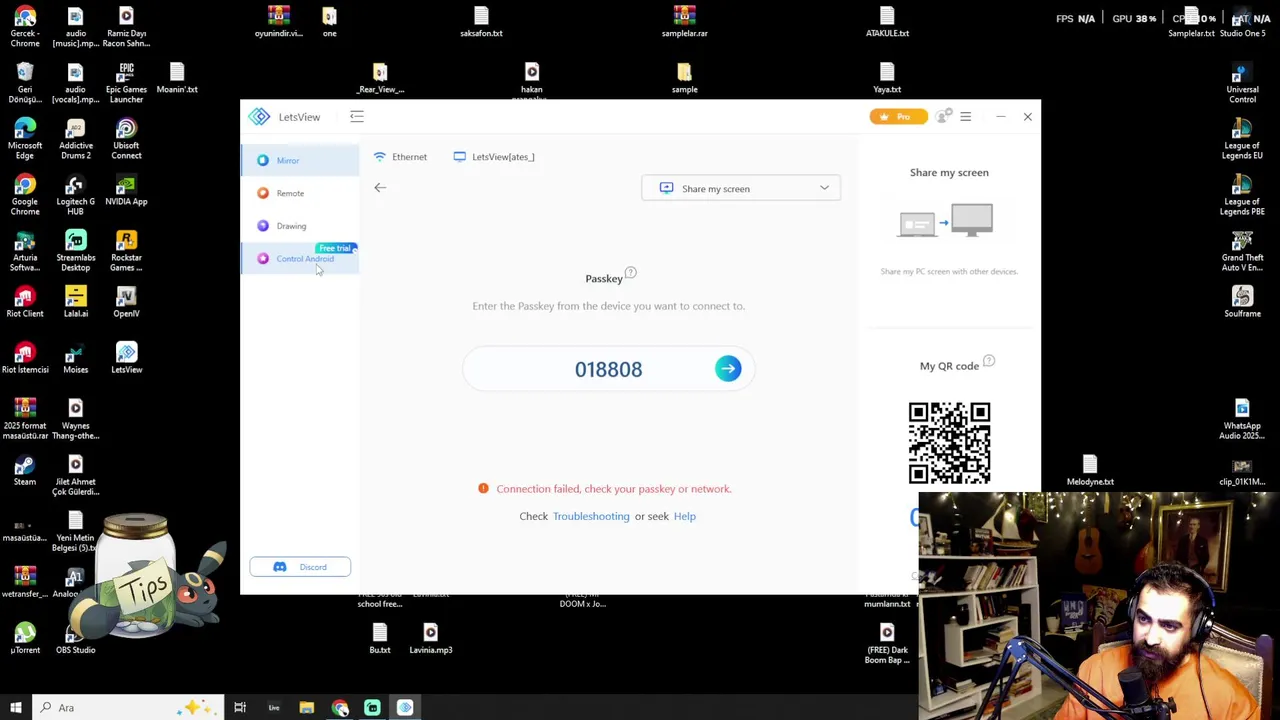The height and width of the screenshot is (720, 1280).
Task: Click the Ethernet network indicator
Action: pyautogui.click(x=400, y=157)
